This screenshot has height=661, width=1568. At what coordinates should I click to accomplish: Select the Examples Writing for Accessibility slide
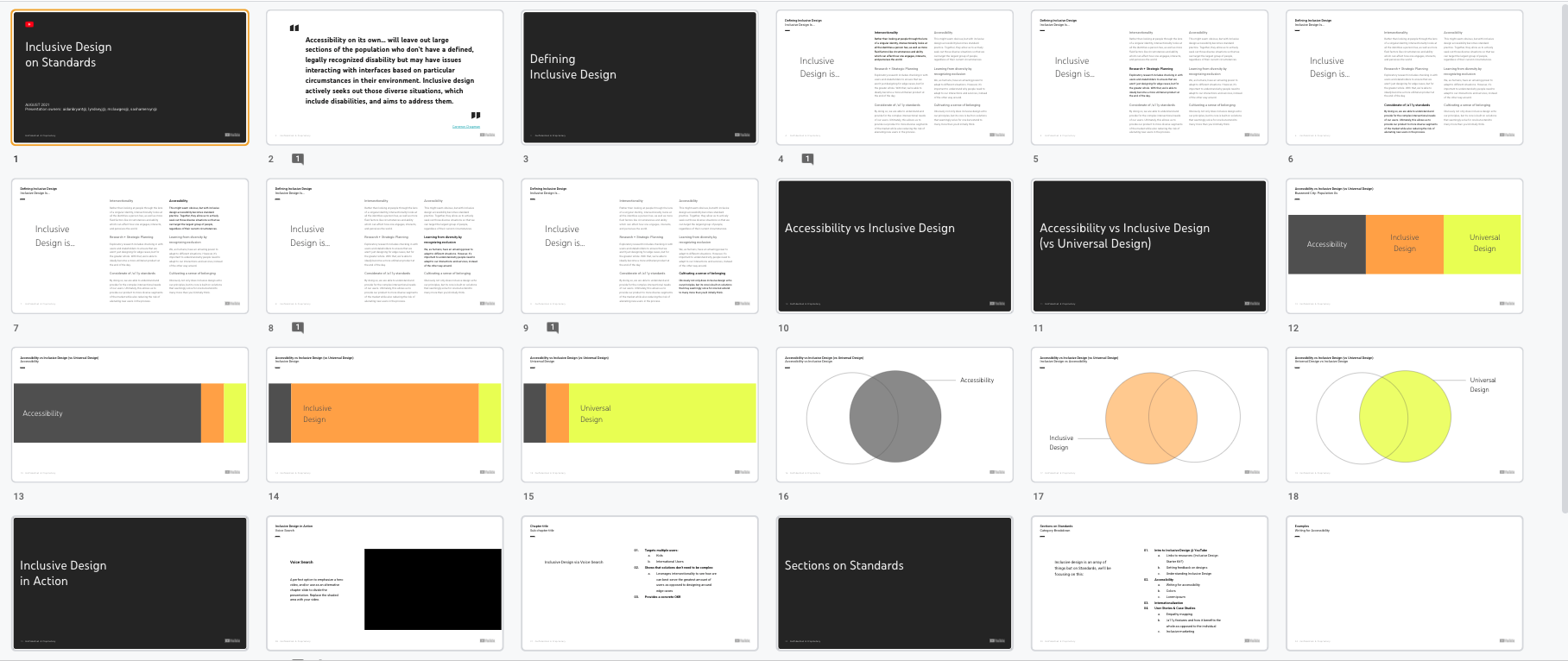pos(1404,583)
